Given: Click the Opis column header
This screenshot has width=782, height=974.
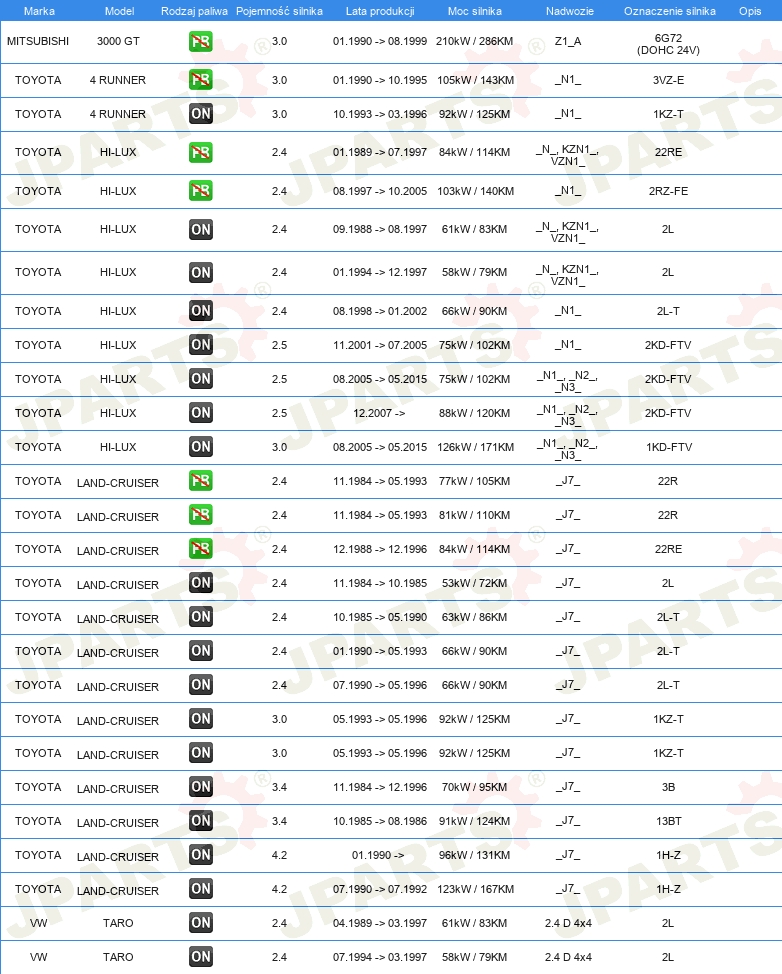Looking at the screenshot, I should tap(750, 11).
